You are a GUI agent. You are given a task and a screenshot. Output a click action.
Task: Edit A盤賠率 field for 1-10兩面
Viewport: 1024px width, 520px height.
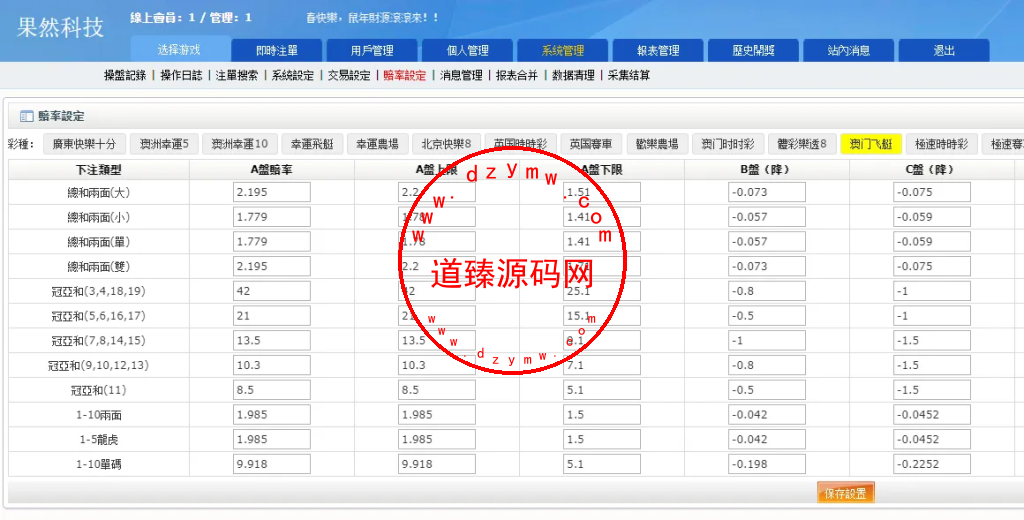(272, 415)
